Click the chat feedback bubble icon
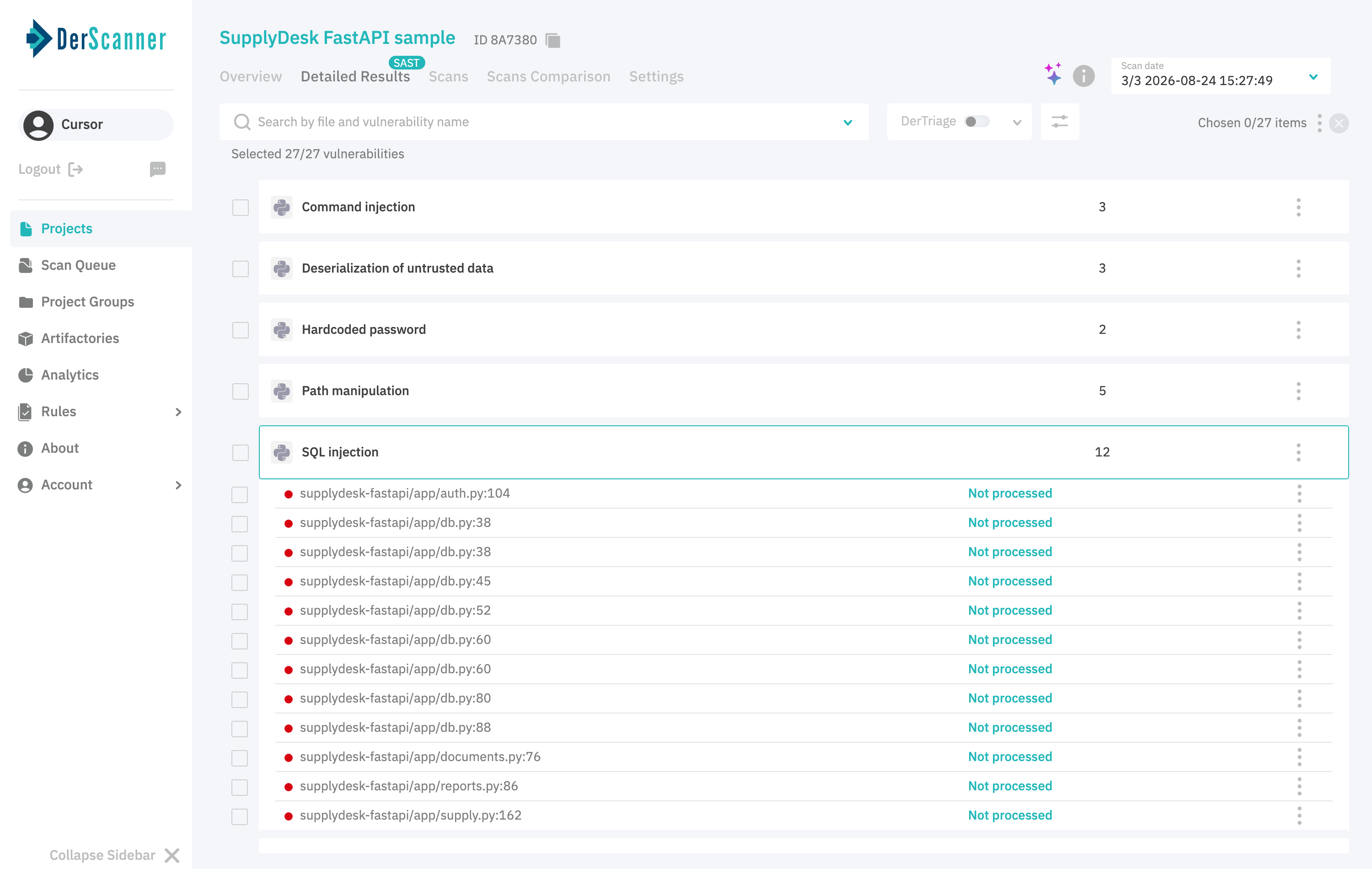Screen dimensions: 1372x869 tap(157, 169)
